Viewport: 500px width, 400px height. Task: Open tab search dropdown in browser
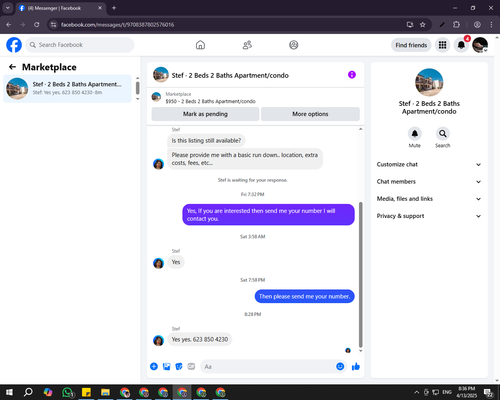click(x=8, y=8)
